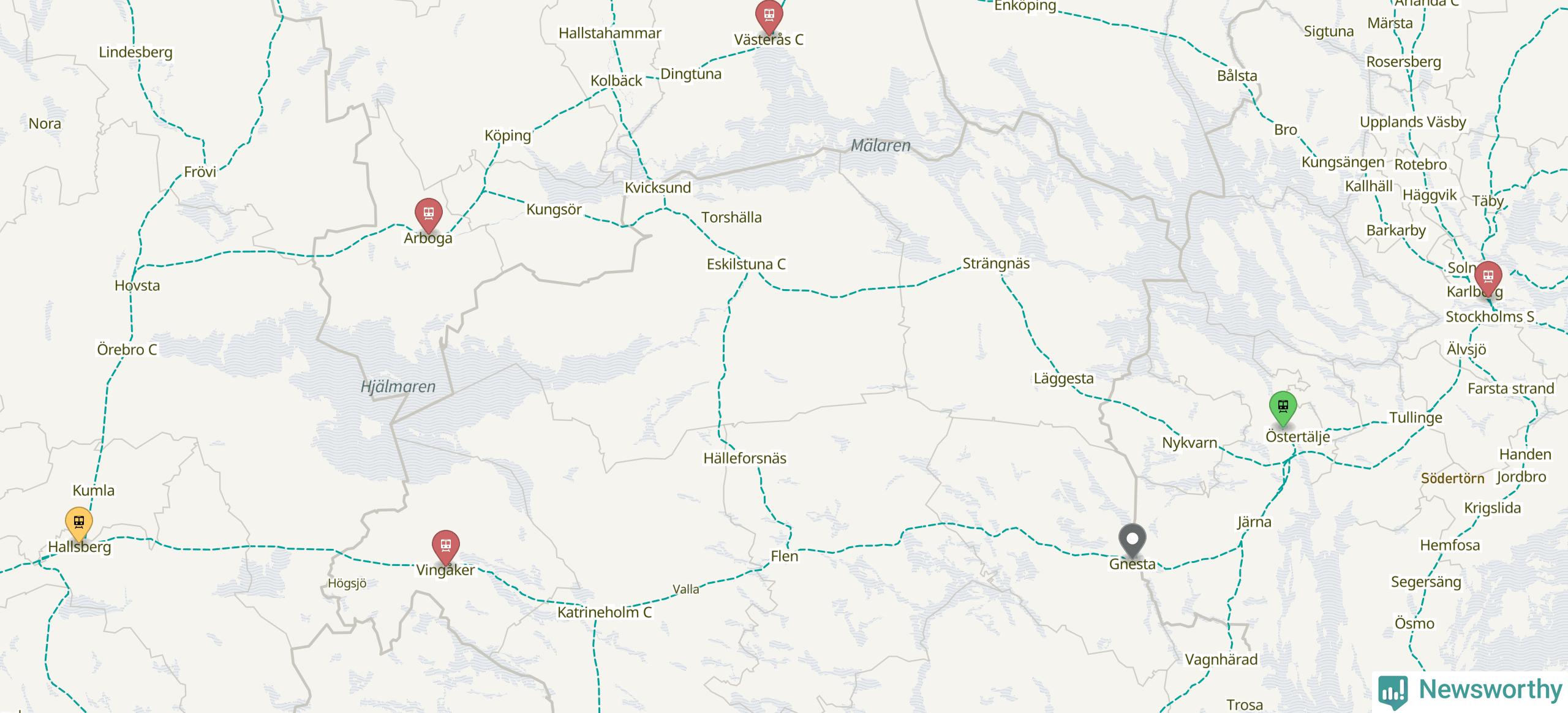Click the red train marker at Västerås C

point(769,17)
